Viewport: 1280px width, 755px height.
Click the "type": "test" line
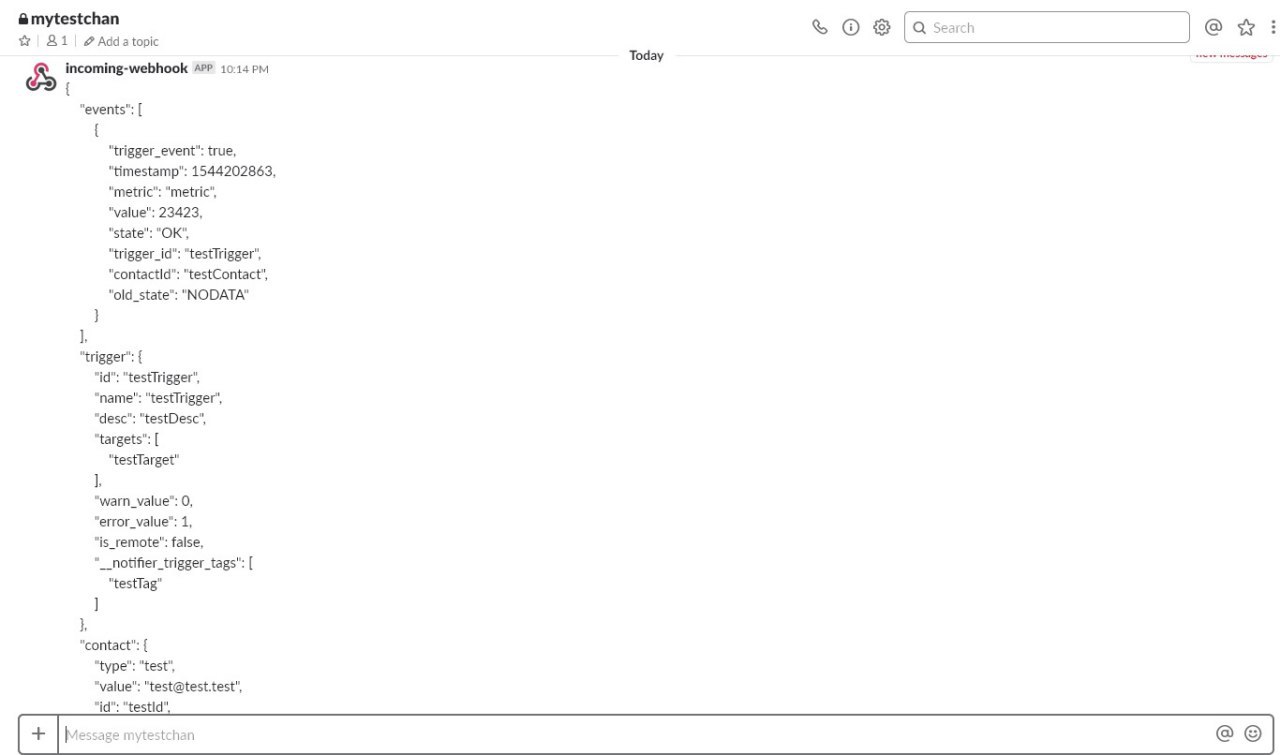coord(135,666)
